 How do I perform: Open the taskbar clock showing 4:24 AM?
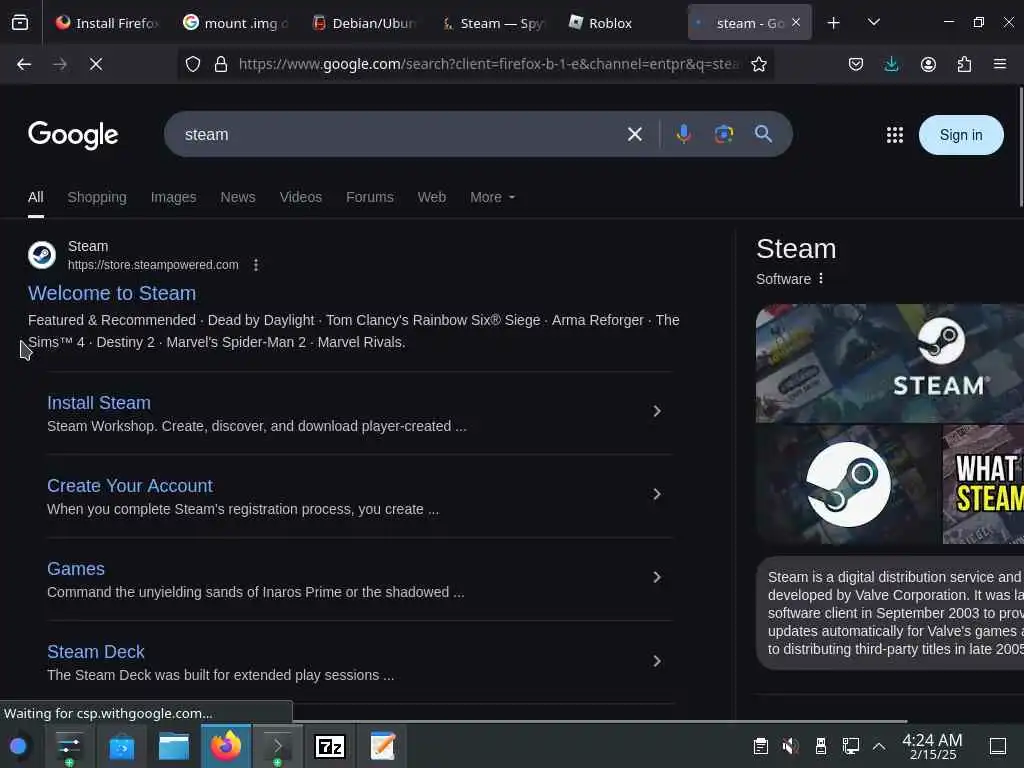pyautogui.click(x=932, y=746)
